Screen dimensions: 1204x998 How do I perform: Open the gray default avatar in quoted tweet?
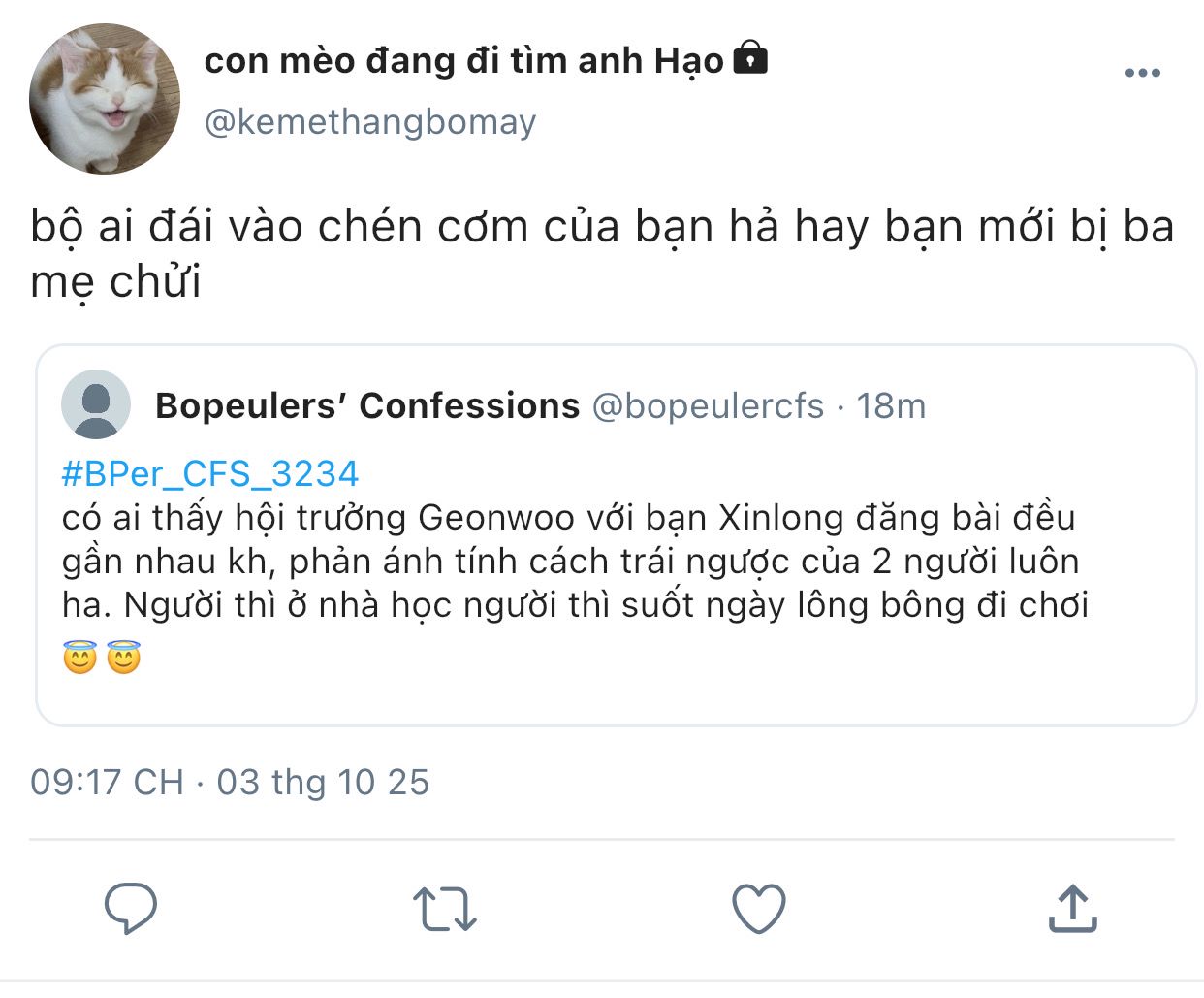(96, 404)
